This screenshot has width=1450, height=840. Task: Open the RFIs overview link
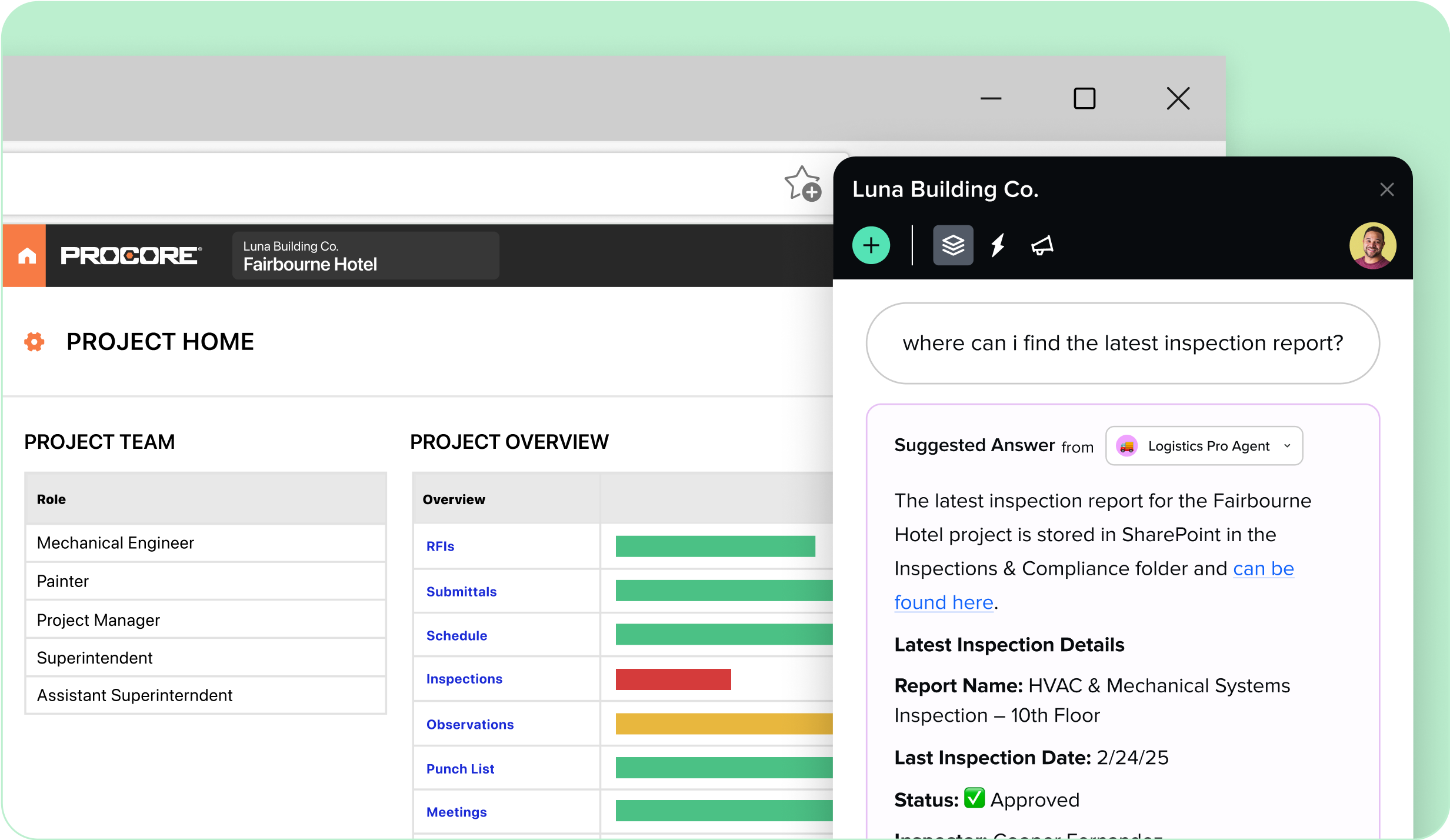[x=440, y=546]
